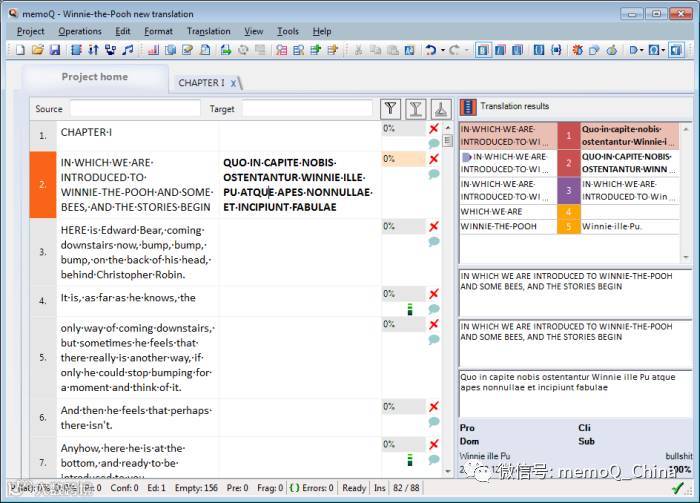The height and width of the screenshot is (503, 700).
Task: Click segment grid scroll-up arrow
Action: (448, 128)
